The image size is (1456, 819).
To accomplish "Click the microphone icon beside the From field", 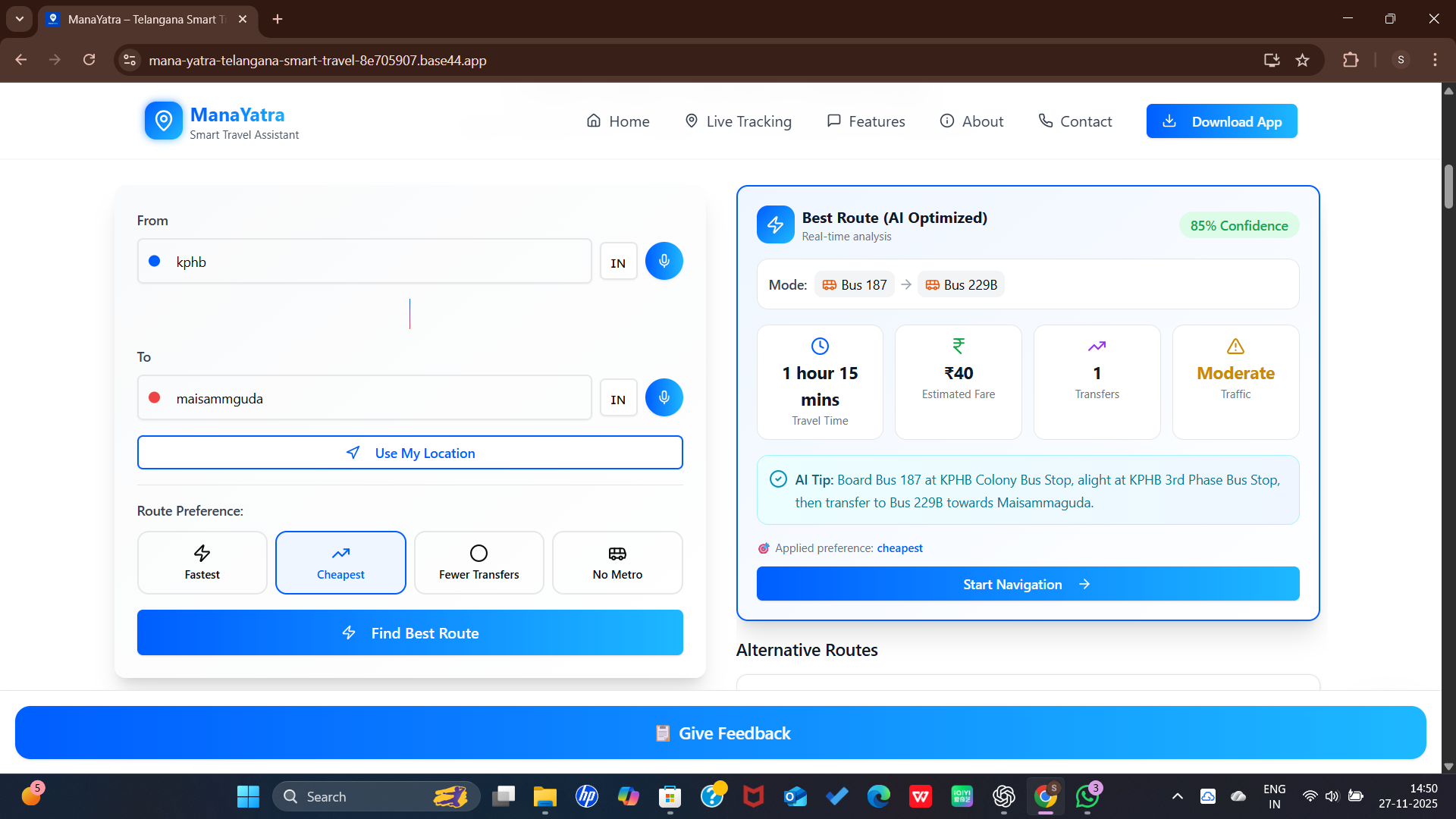I will pyautogui.click(x=664, y=261).
